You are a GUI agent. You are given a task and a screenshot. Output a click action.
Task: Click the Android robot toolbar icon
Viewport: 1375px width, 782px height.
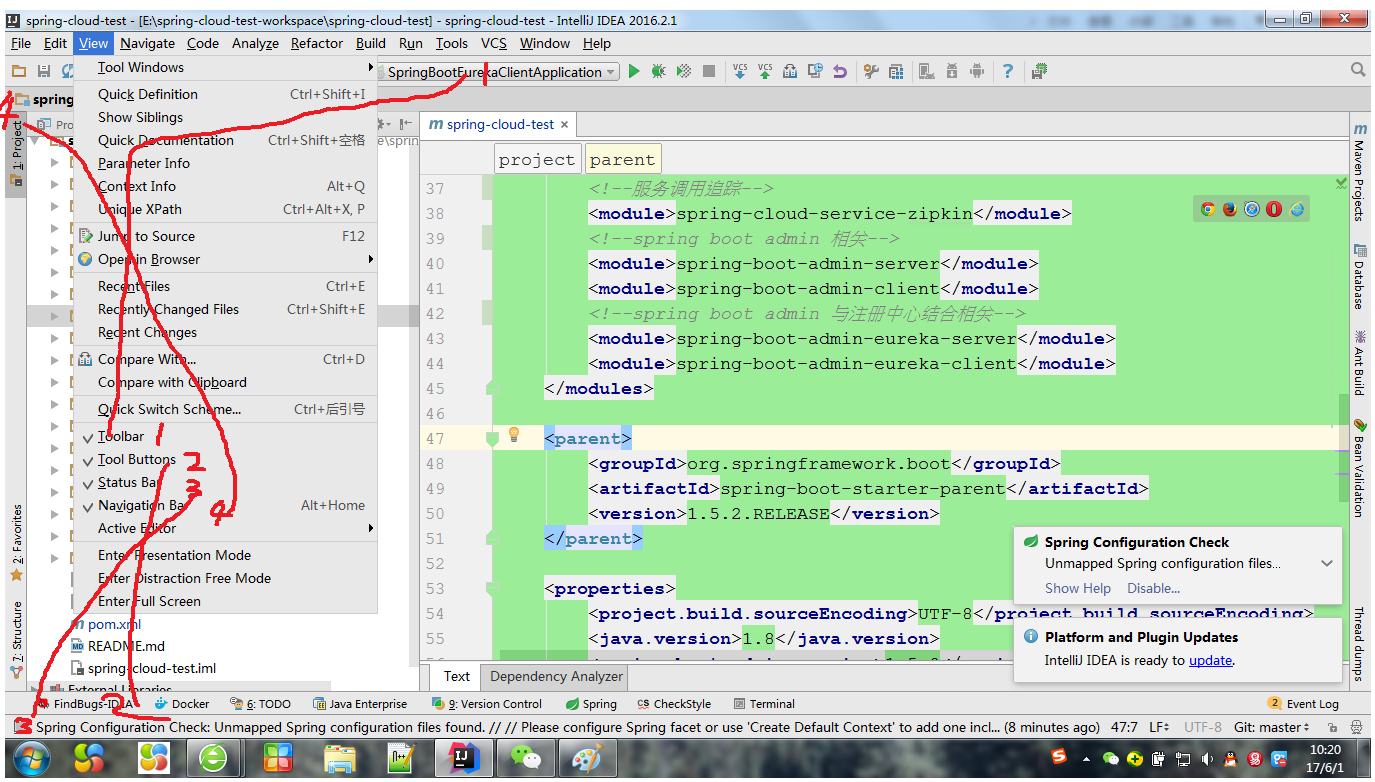click(x=977, y=71)
